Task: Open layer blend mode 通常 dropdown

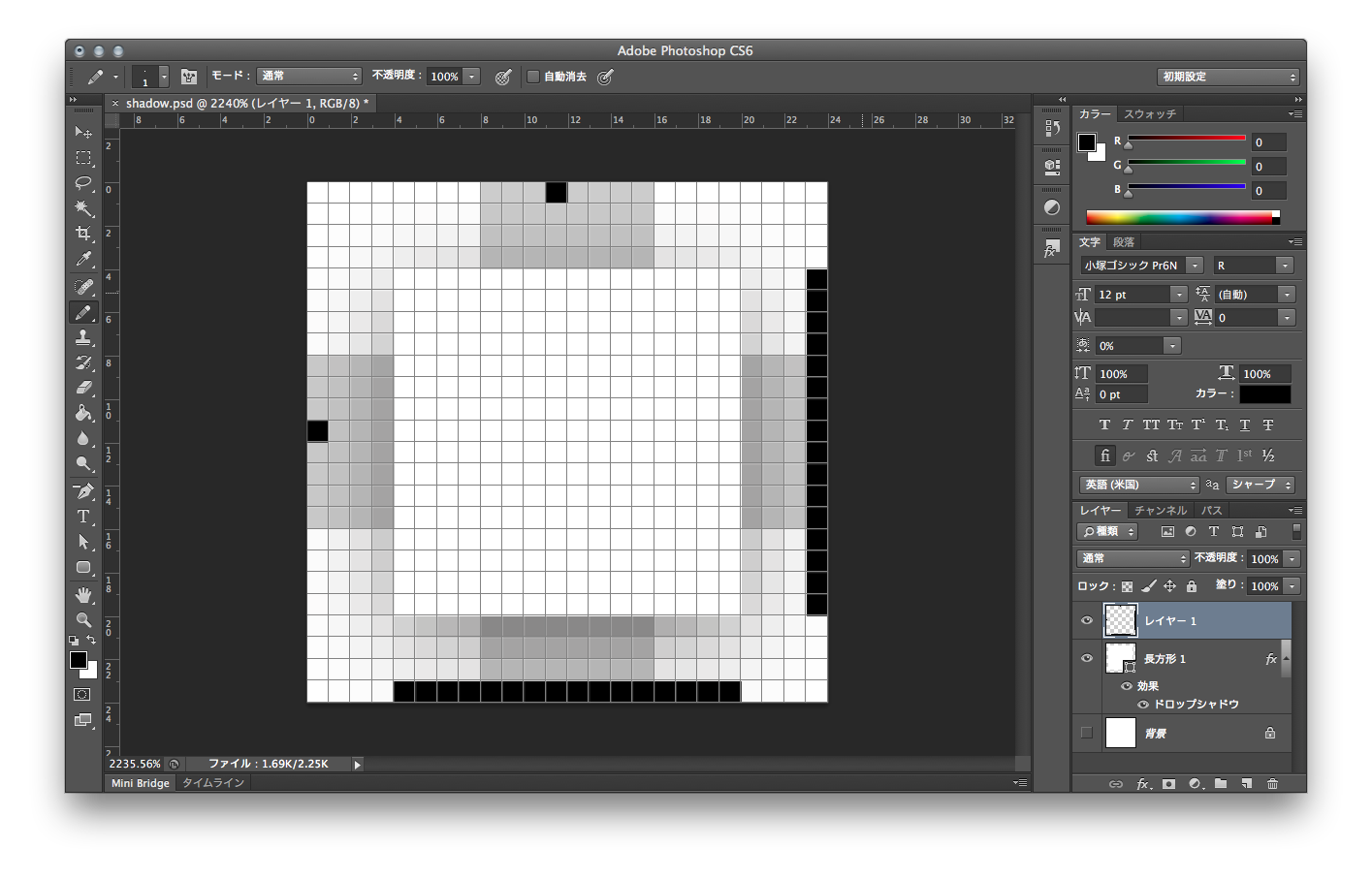Action: click(1133, 558)
